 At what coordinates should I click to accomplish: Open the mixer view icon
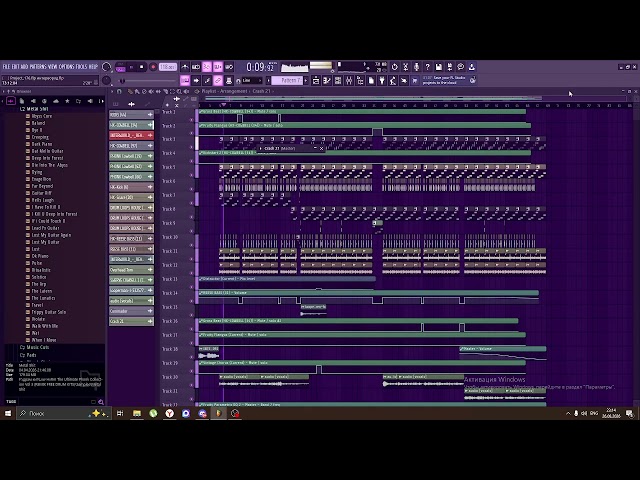(x=349, y=80)
